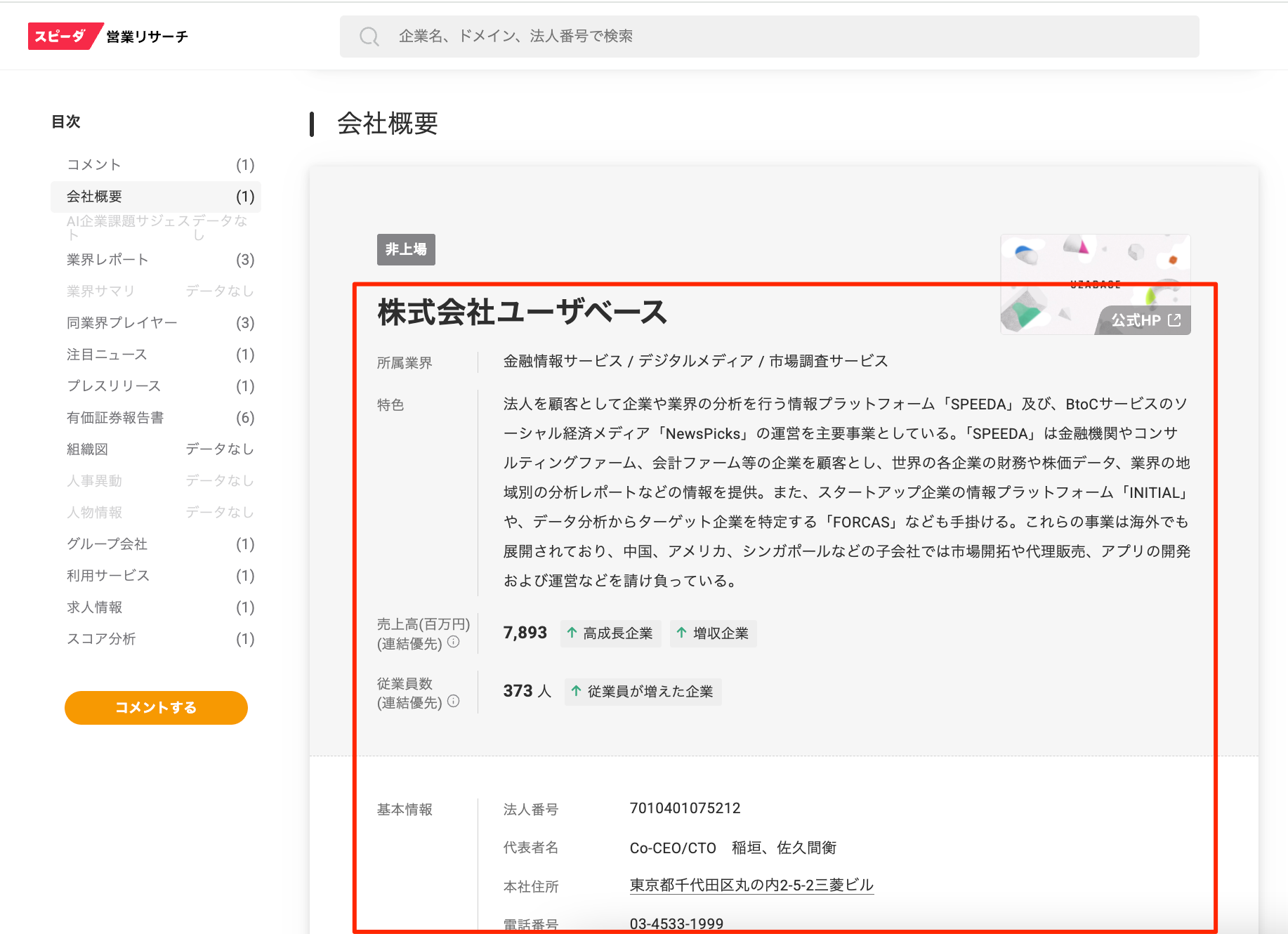The width and height of the screenshot is (1288, 934).
Task: Click the info icon beside 従業員数(連結優先)
Action: point(454,702)
